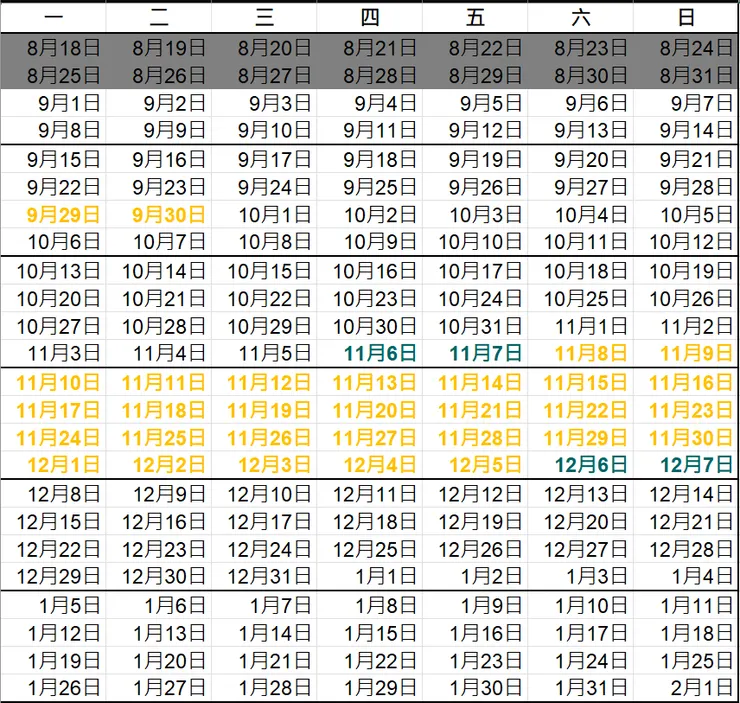
Task: Select cell 10月22日
Action: point(264,299)
